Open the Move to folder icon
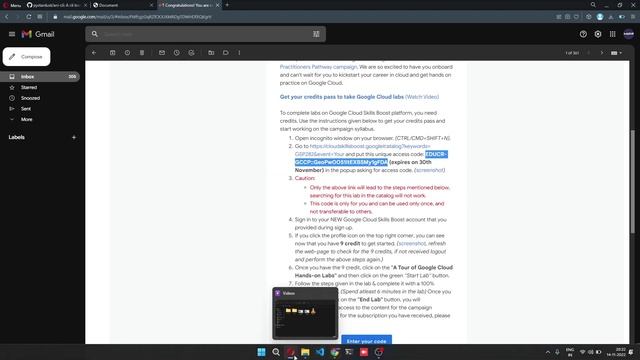640x360 pixels. click(211, 53)
